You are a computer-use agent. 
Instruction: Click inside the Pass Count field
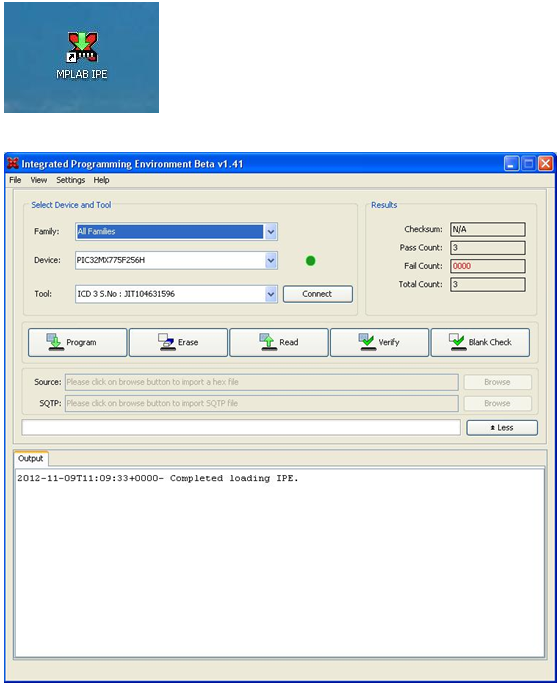488,248
